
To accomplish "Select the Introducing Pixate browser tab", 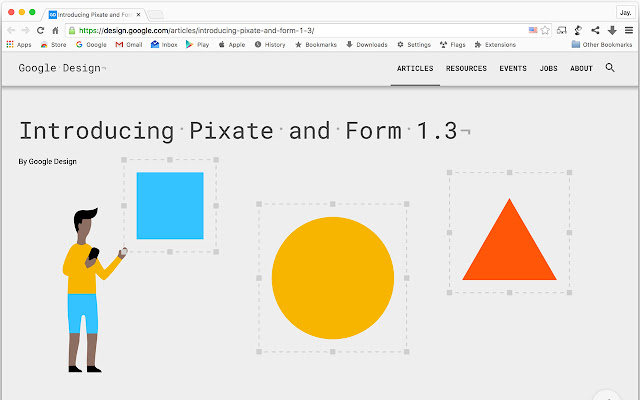I will coord(96,14).
